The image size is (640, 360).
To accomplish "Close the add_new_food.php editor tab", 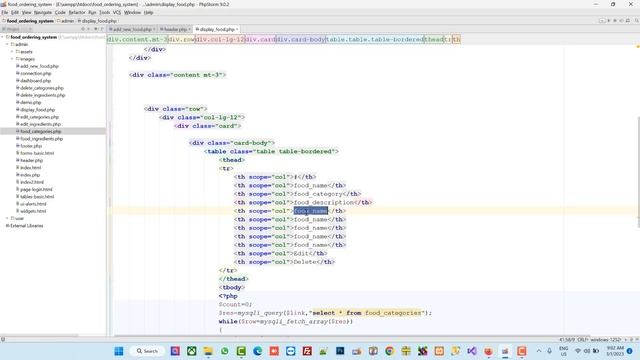I will click(154, 29).
